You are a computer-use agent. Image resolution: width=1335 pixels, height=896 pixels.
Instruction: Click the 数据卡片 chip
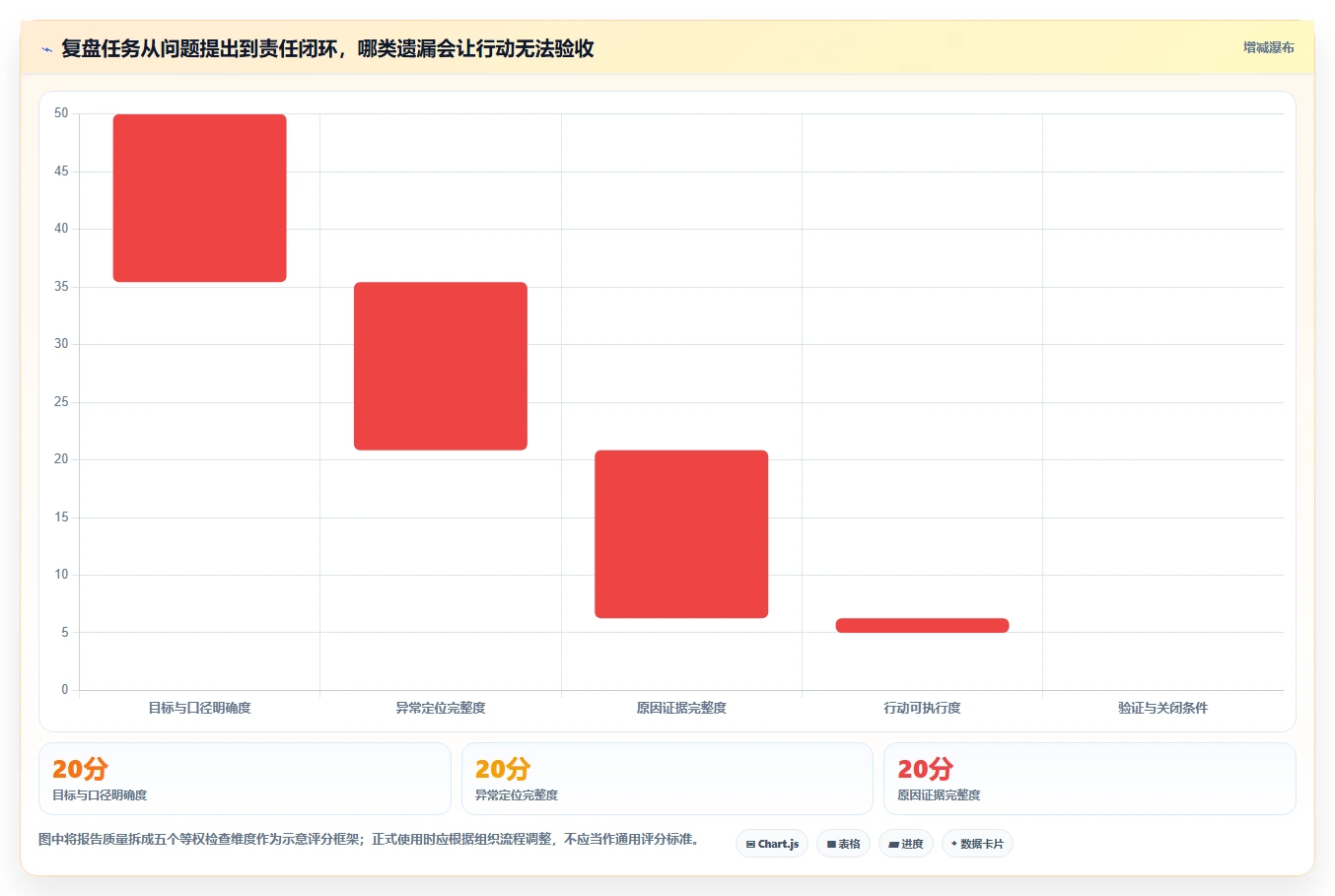pos(977,844)
